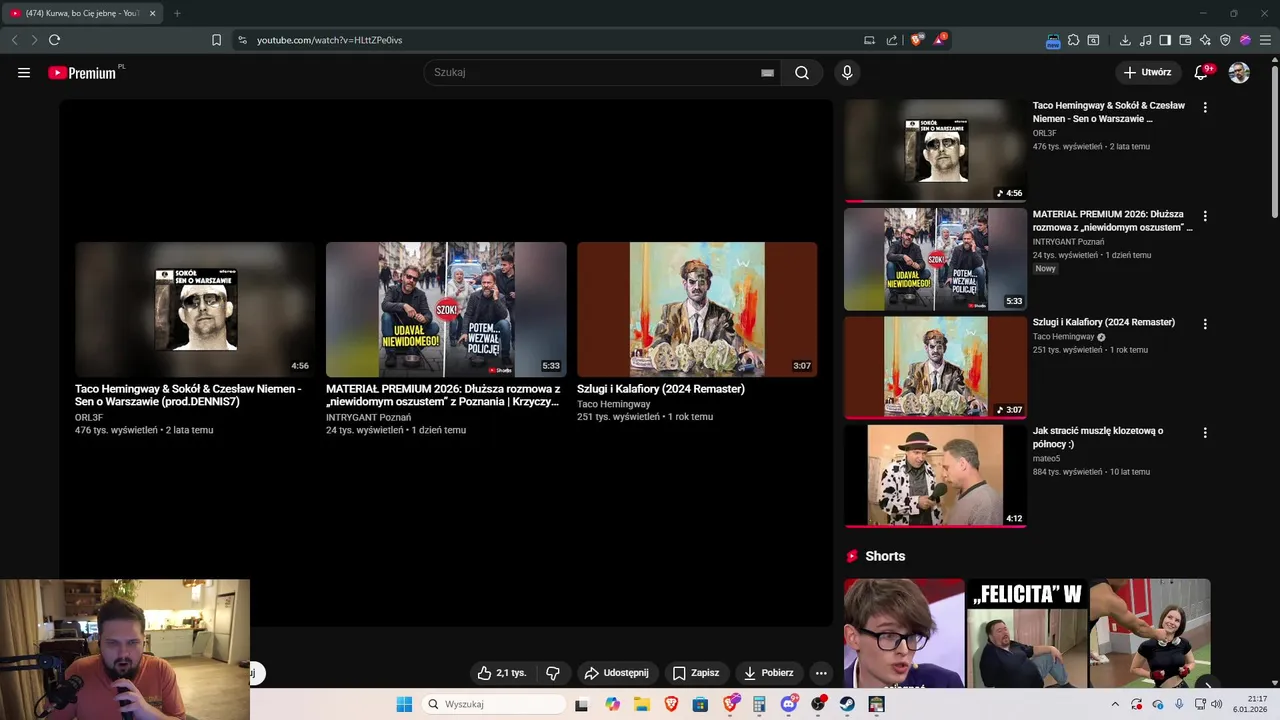Image resolution: width=1280 pixels, height=720 pixels.
Task: Click the Udostępnij share button
Action: pyautogui.click(x=617, y=673)
